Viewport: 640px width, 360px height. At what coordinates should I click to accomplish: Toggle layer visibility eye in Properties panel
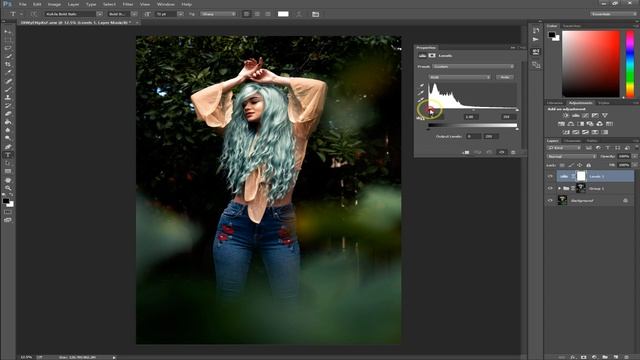point(501,152)
